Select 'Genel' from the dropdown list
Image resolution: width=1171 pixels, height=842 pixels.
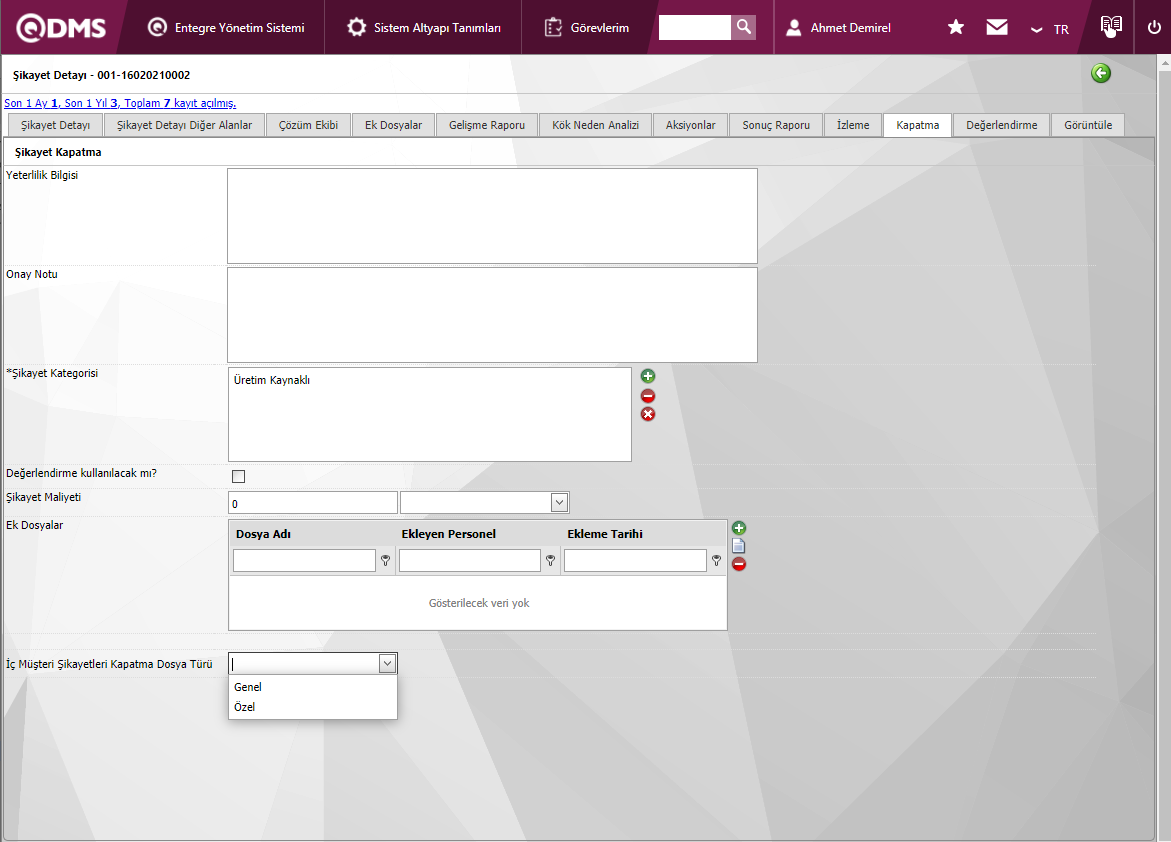coord(248,687)
